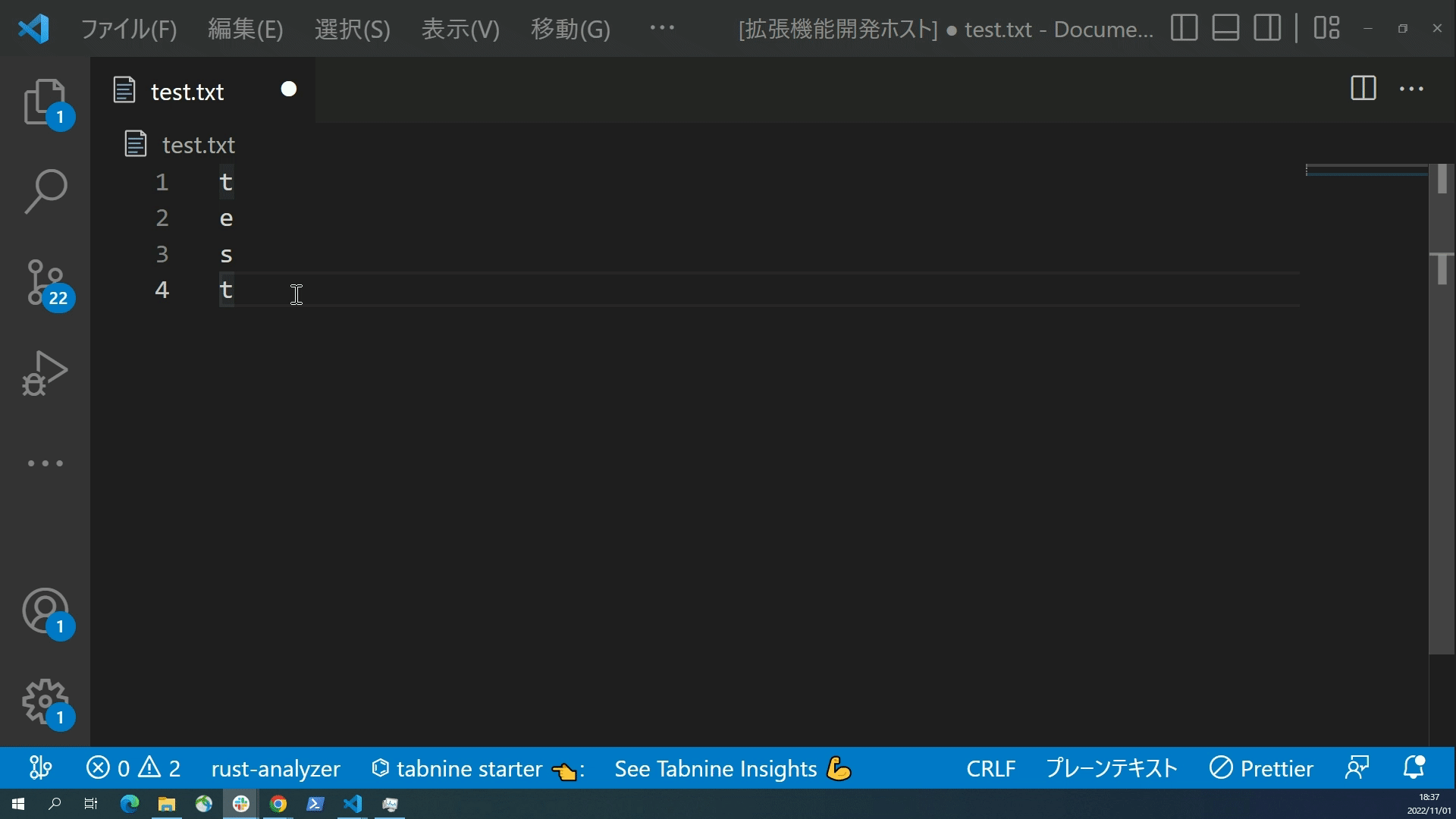Toggle bottom panel layout icon
This screenshot has height=819, width=1456.
point(1225,28)
